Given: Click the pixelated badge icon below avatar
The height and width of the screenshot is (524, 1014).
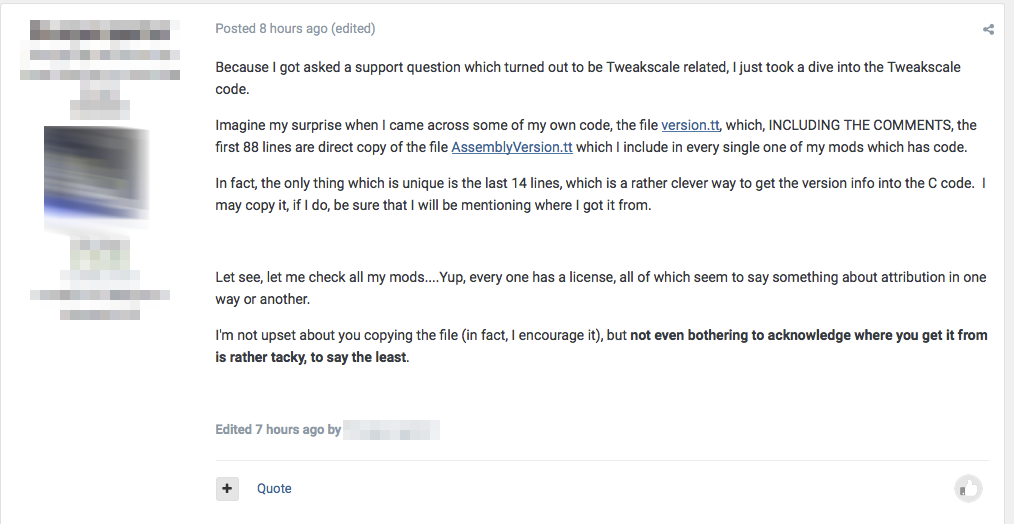Looking at the screenshot, I should (x=100, y=254).
